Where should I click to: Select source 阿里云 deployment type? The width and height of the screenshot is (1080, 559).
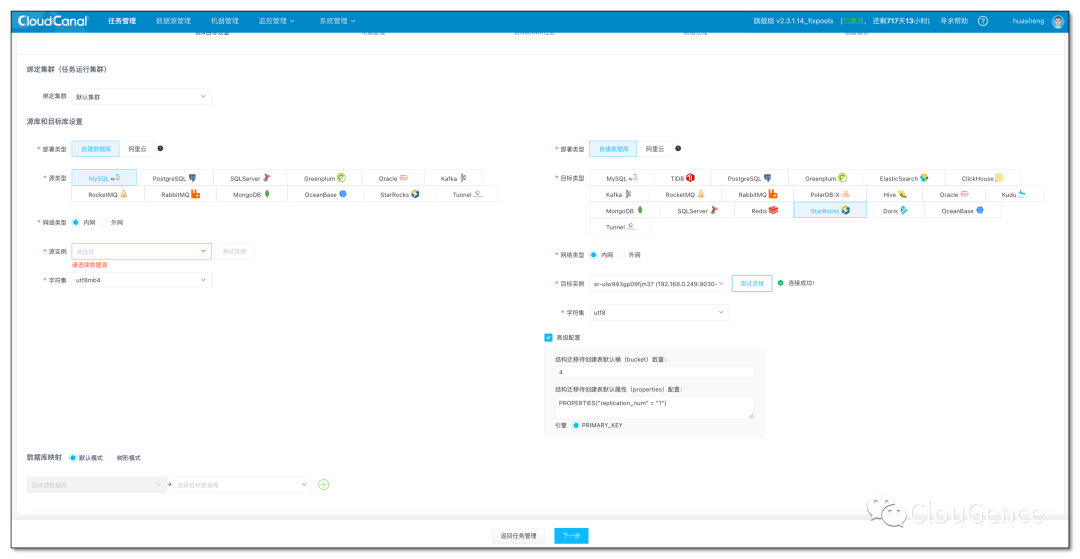coord(137,149)
